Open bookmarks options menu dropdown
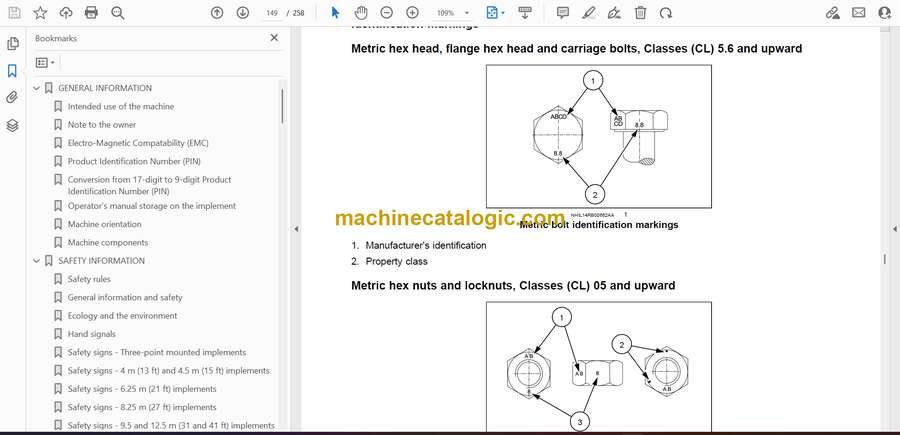 [45, 63]
